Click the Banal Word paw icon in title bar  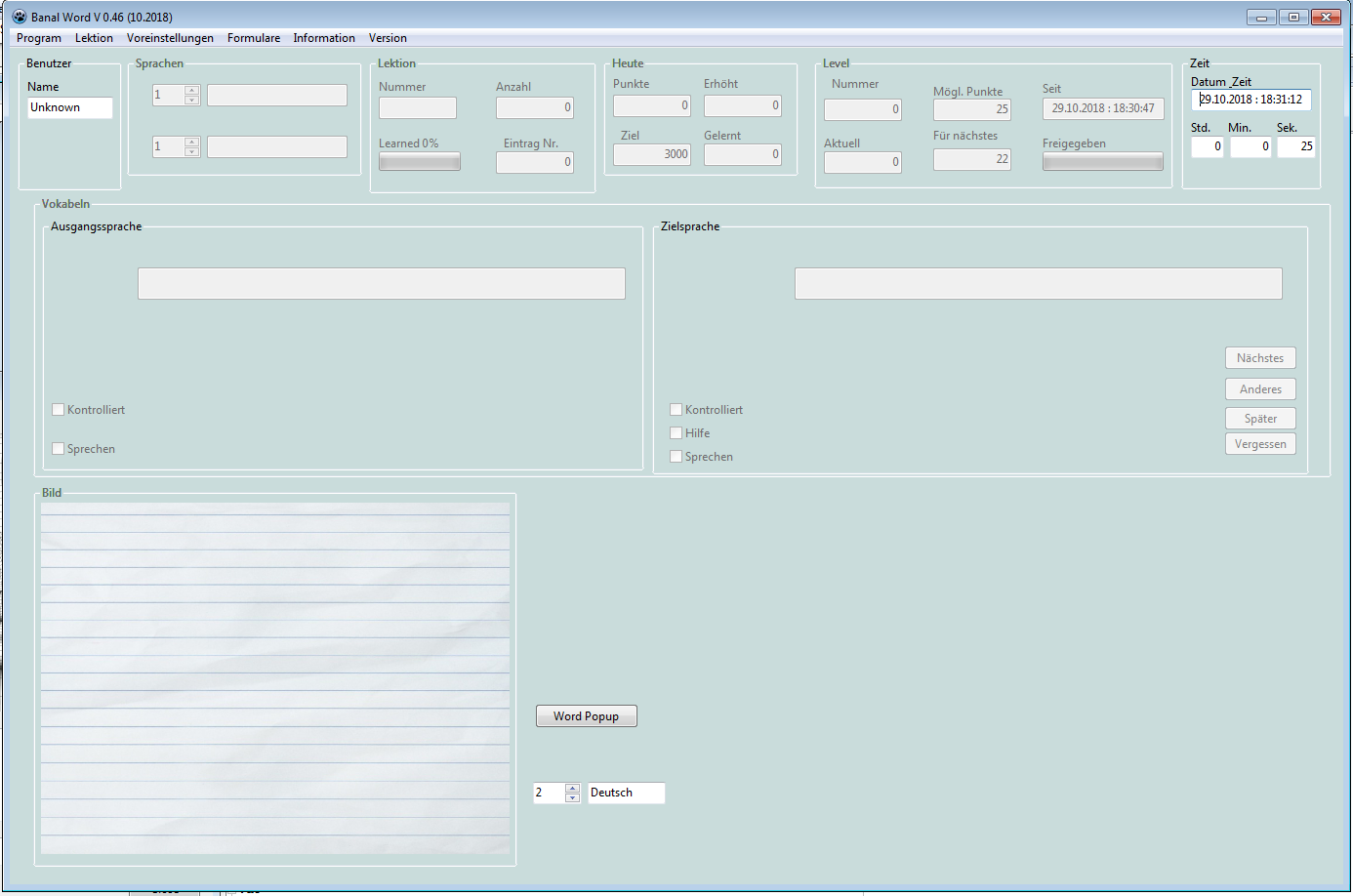19,17
